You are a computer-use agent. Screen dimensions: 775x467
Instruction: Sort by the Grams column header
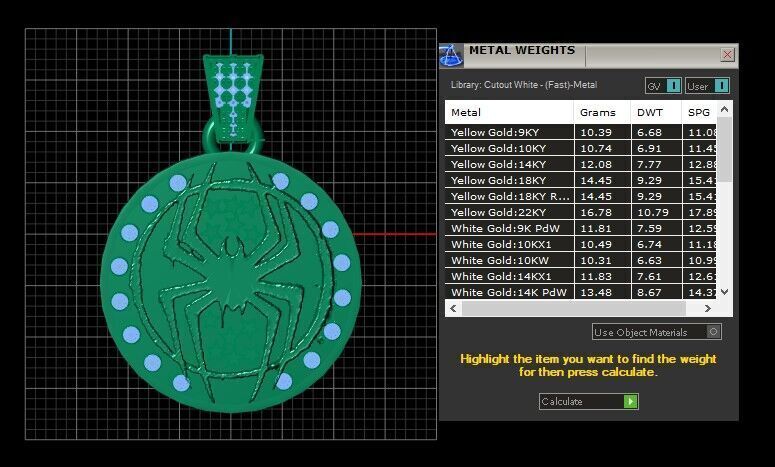pyautogui.click(x=602, y=112)
